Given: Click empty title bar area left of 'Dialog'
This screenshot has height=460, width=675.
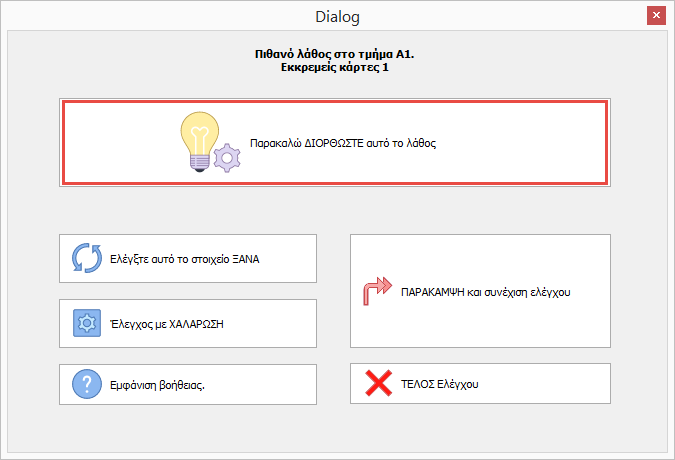Looking at the screenshot, I should tap(150, 16).
